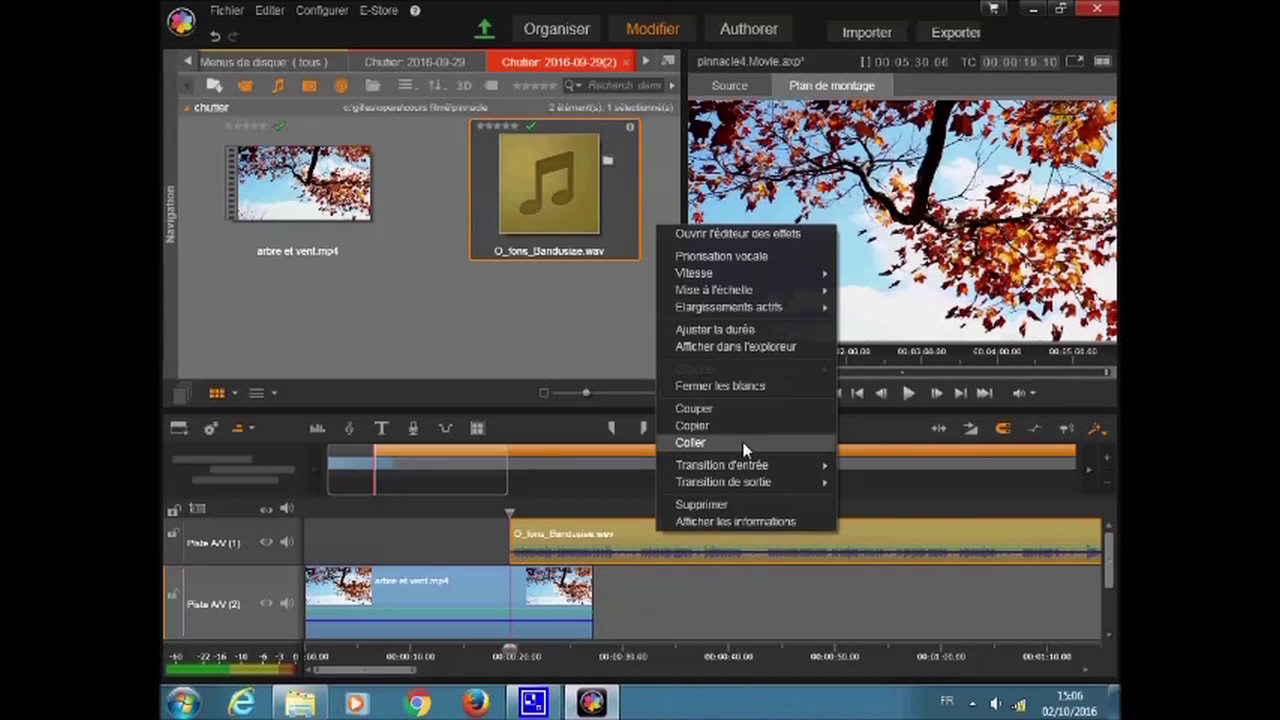The image size is (1280, 720).
Task: Choose Coller from the context menu
Action: click(690, 443)
